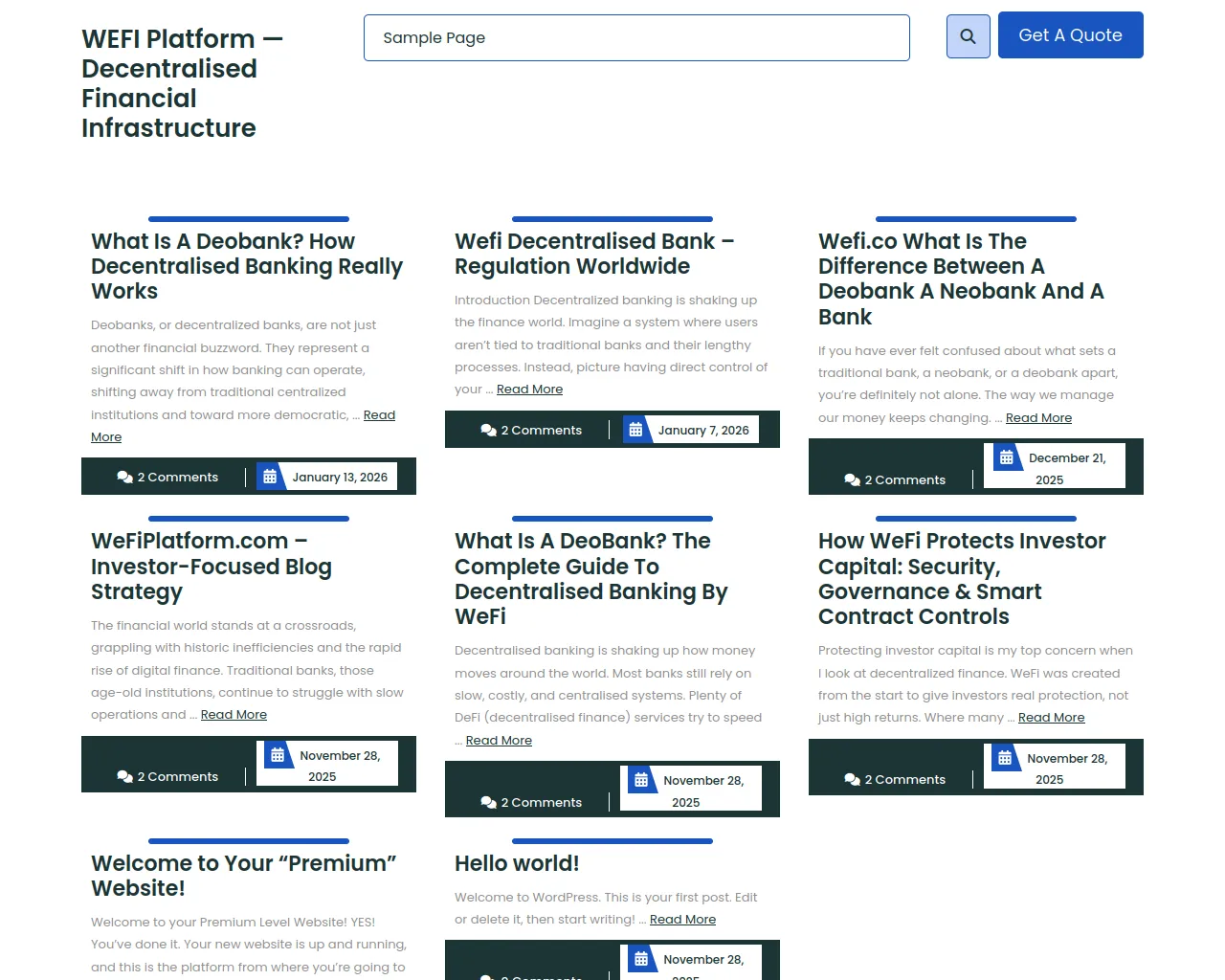
Task: Click the Get A Quote button
Action: pos(1071,35)
